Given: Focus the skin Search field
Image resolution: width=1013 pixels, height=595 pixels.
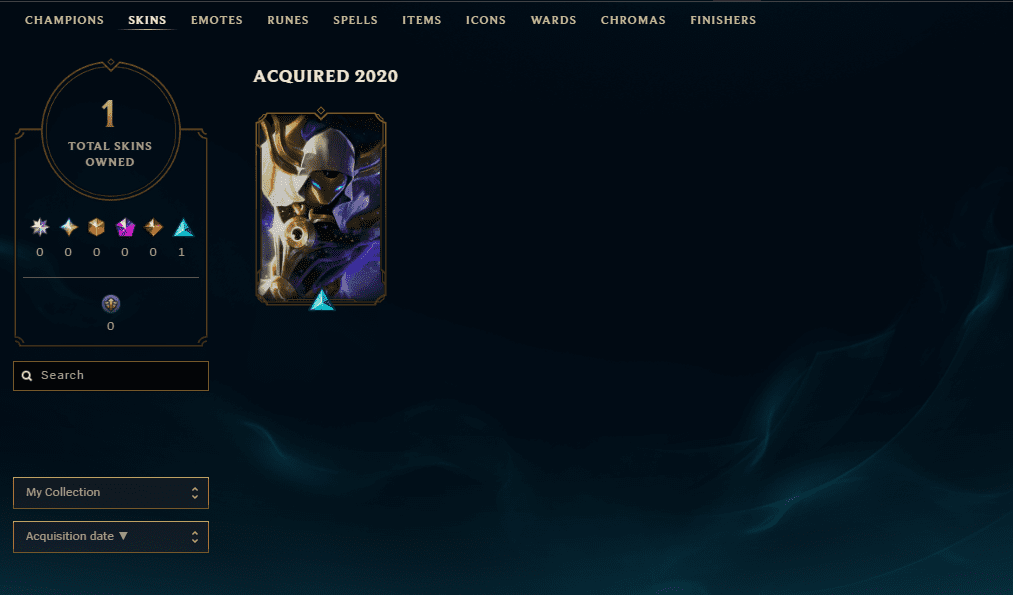Looking at the screenshot, I should click(110, 376).
